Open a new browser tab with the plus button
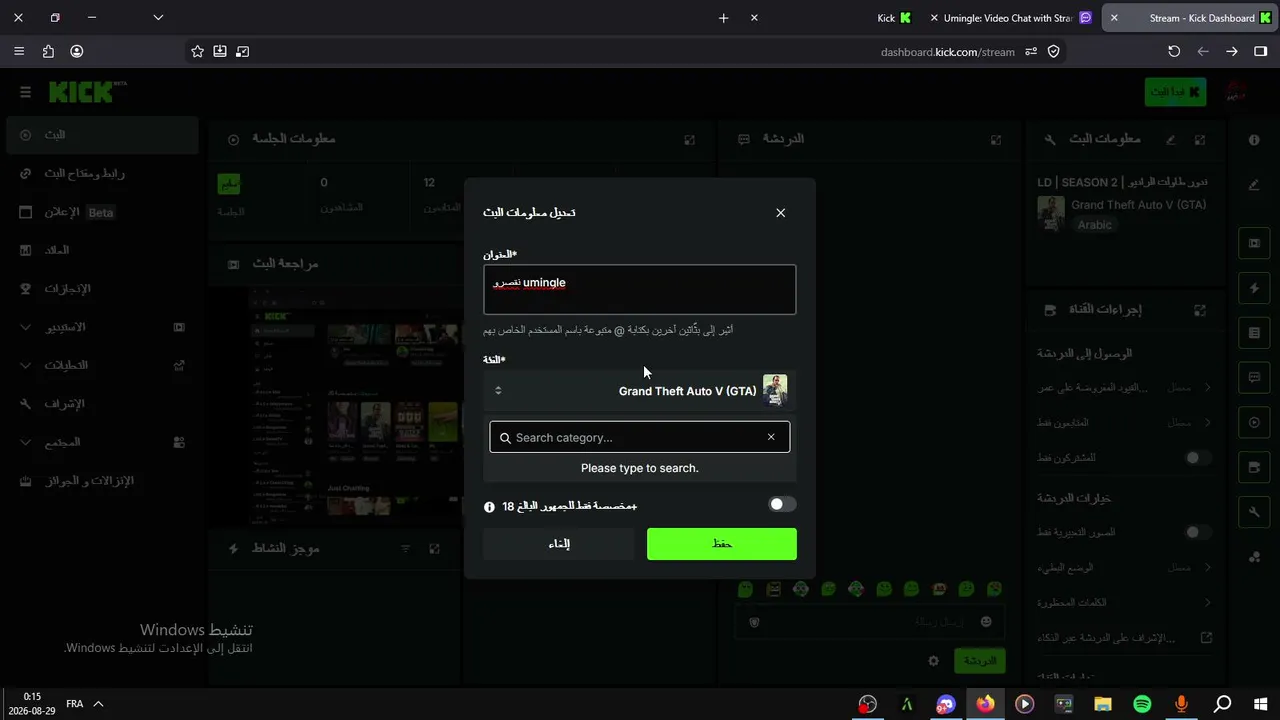The height and width of the screenshot is (720, 1280). pyautogui.click(x=723, y=18)
